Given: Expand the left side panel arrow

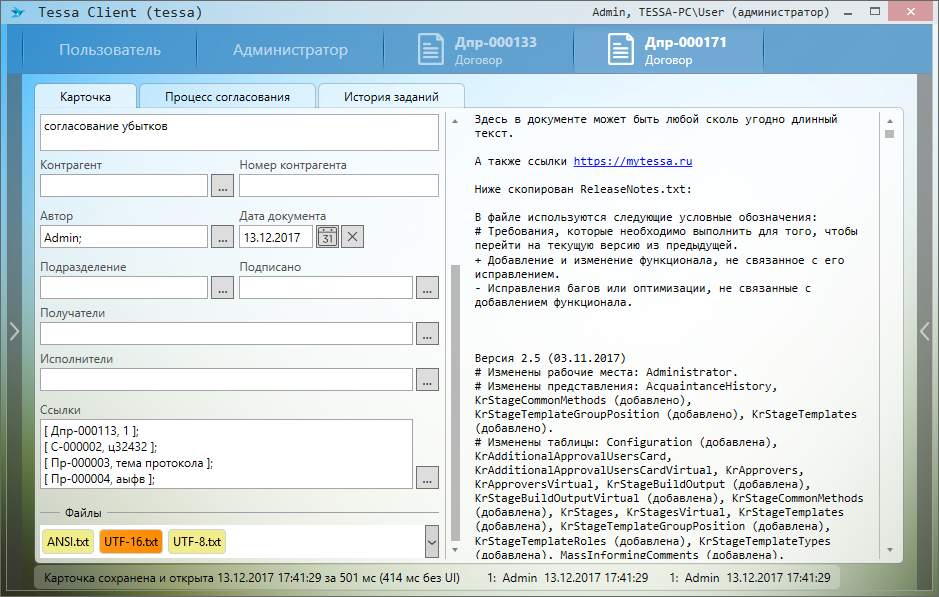Looking at the screenshot, I should [x=14, y=331].
